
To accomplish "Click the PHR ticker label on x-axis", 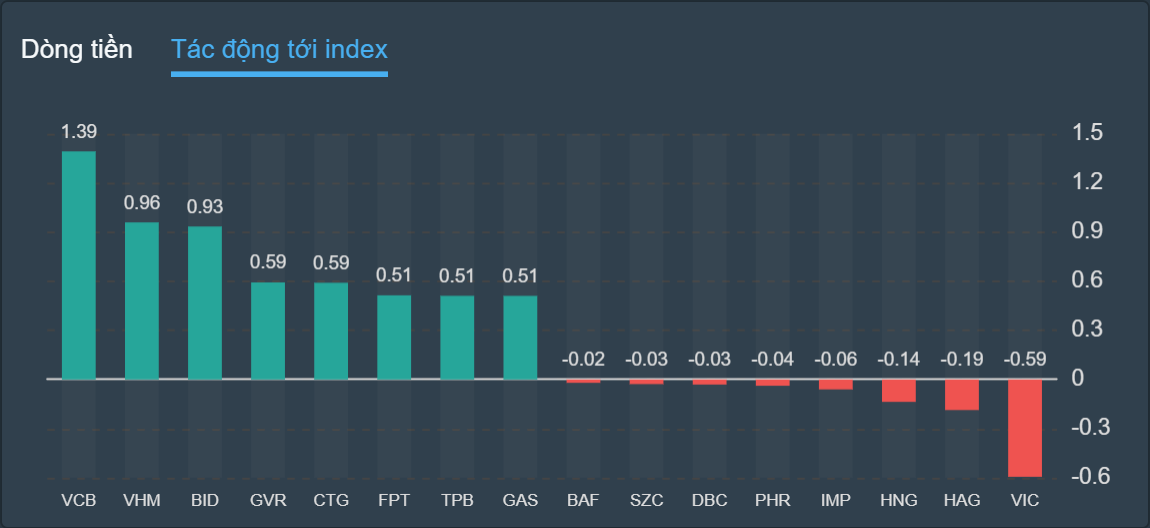I will click(x=772, y=500).
